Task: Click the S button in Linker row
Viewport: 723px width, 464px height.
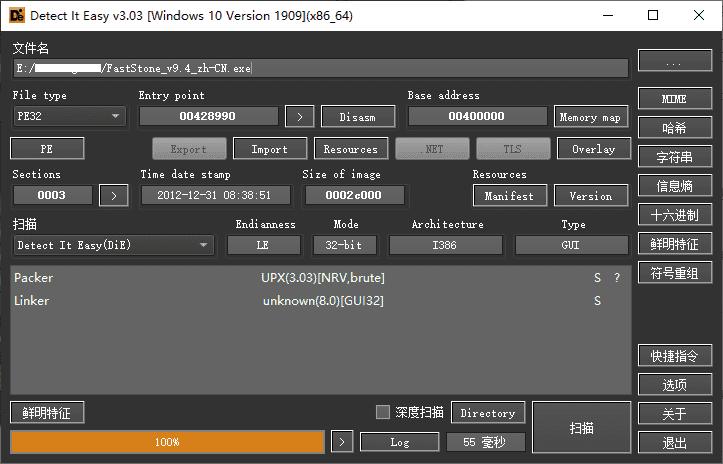Action: [597, 301]
